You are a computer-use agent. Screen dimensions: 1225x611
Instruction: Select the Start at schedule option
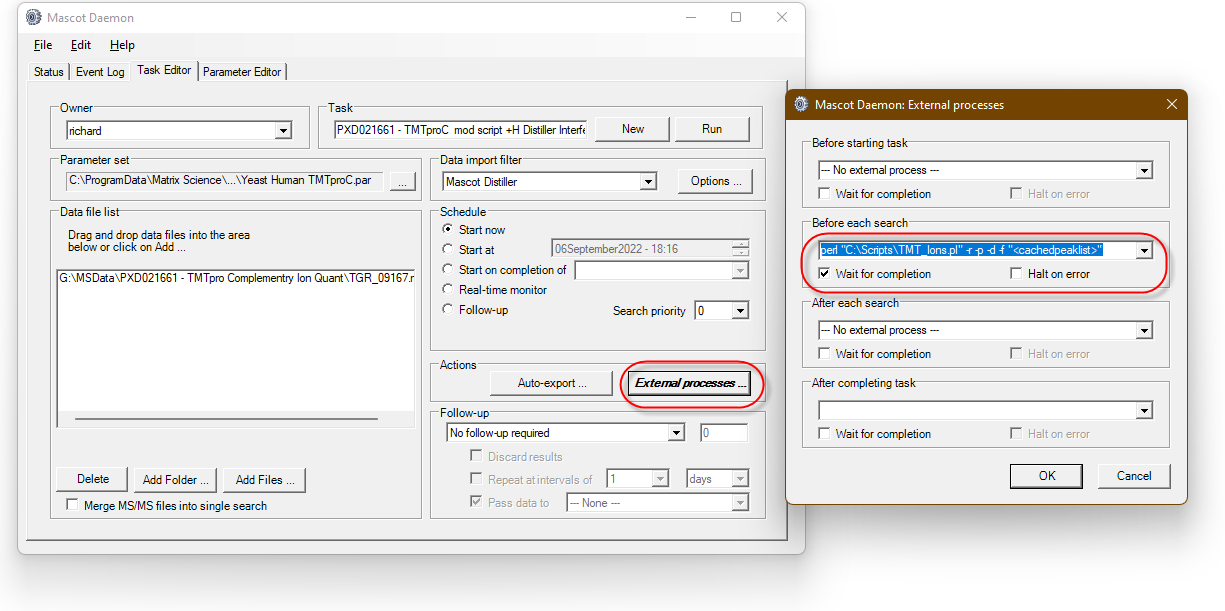tap(447, 250)
